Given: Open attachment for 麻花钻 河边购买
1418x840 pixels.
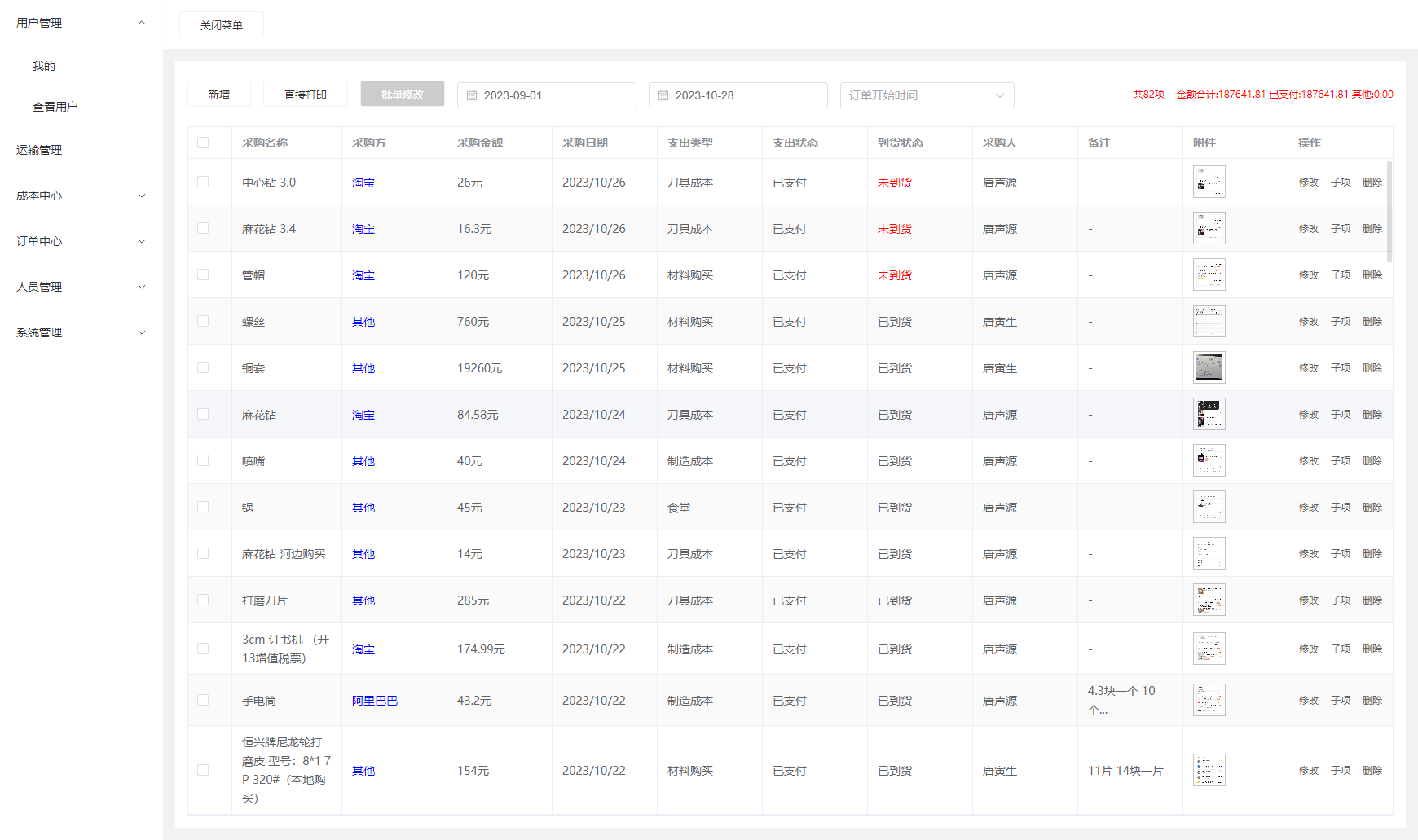Looking at the screenshot, I should (1209, 553).
